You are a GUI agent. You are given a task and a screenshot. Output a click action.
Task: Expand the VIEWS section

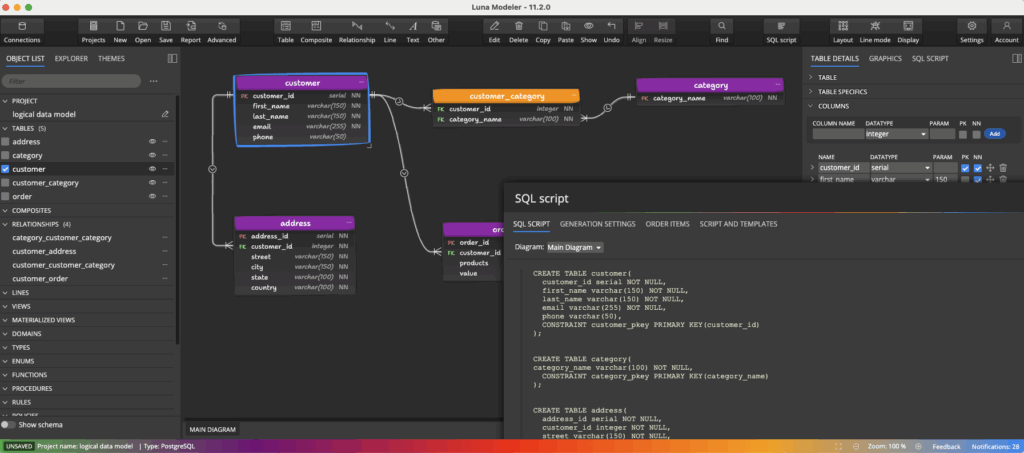point(5,306)
